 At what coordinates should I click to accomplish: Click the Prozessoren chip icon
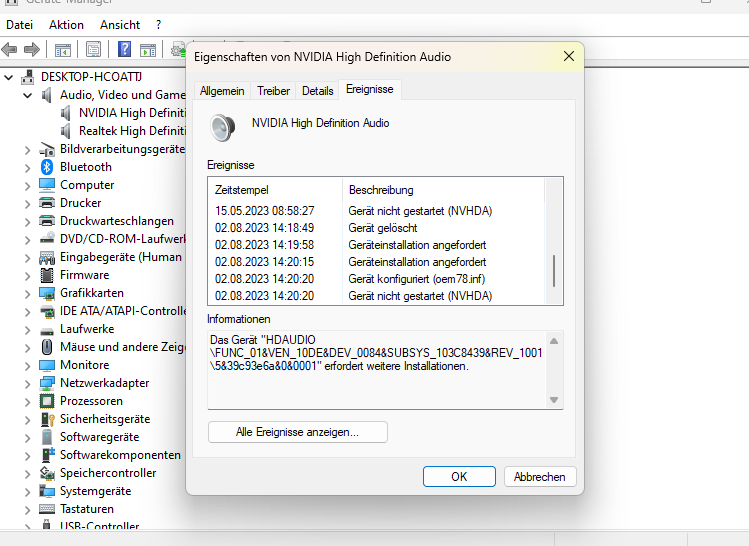[47, 401]
